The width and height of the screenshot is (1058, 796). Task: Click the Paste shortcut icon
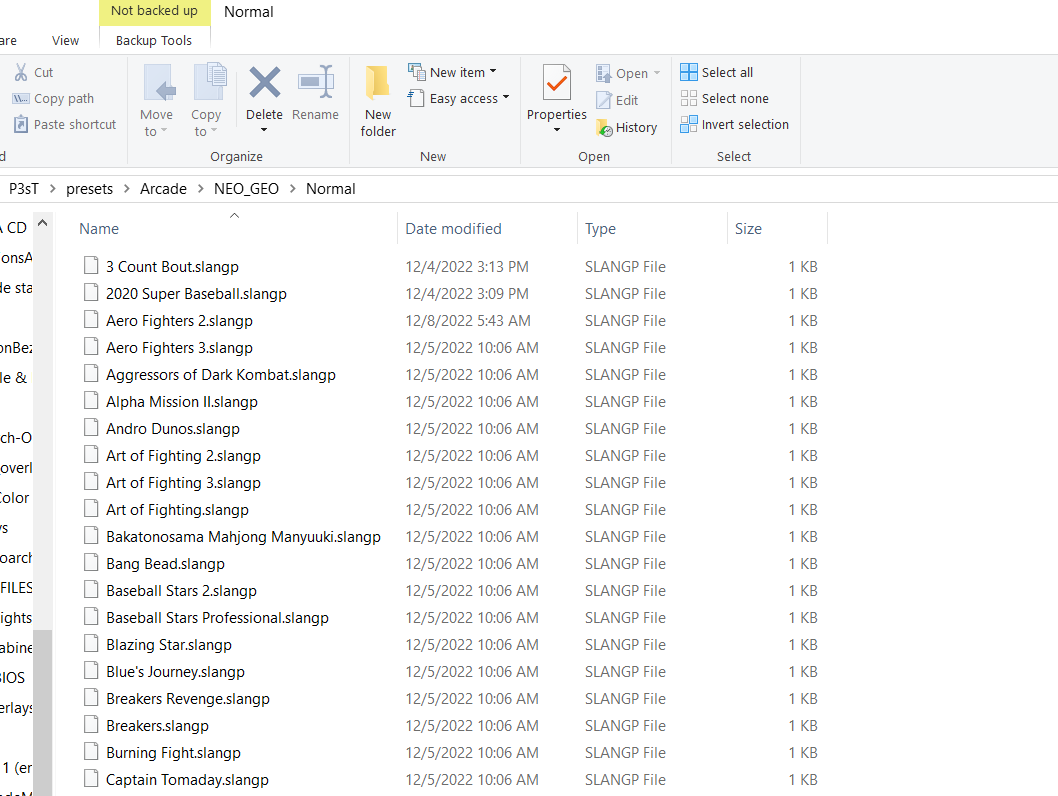click(x=21, y=124)
